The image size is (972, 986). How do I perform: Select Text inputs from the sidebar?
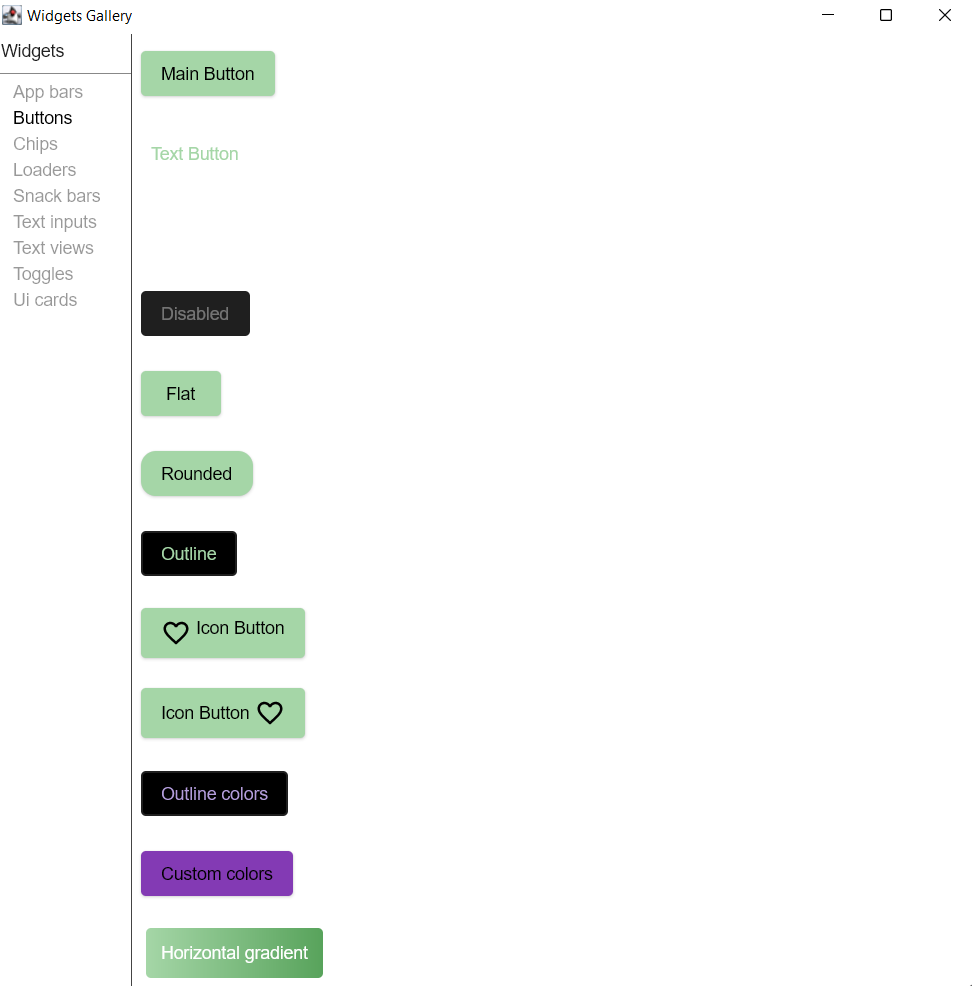tap(55, 221)
